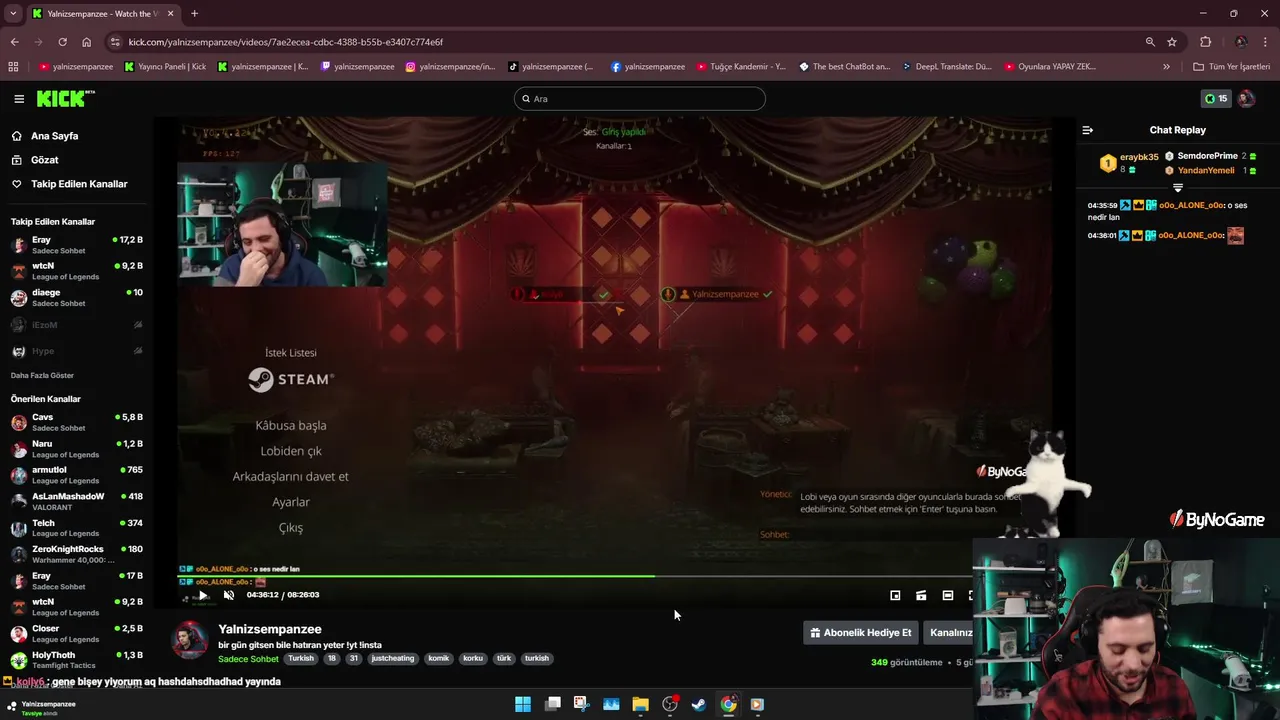
Task: Click the address bar URL
Action: (x=286, y=42)
